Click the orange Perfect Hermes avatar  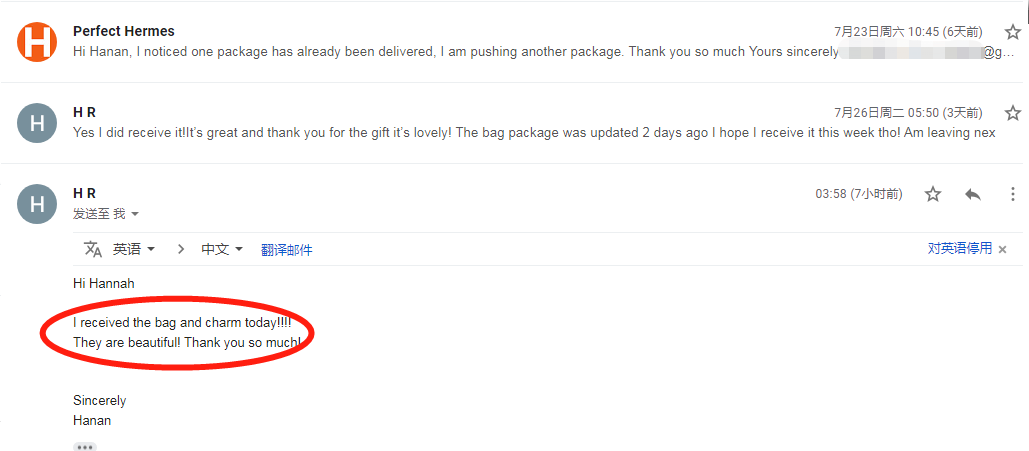37,42
